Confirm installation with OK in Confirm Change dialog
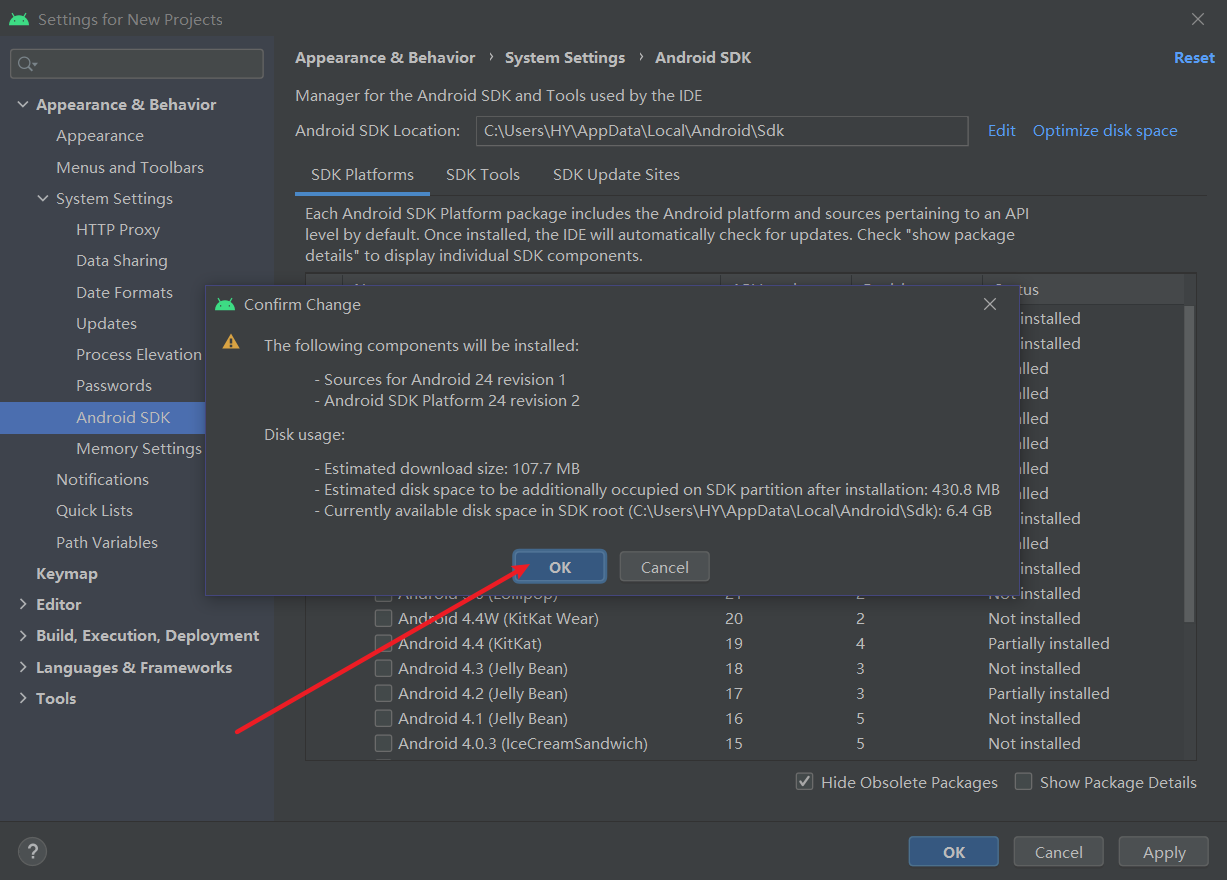The width and height of the screenshot is (1227, 880). tap(560, 567)
